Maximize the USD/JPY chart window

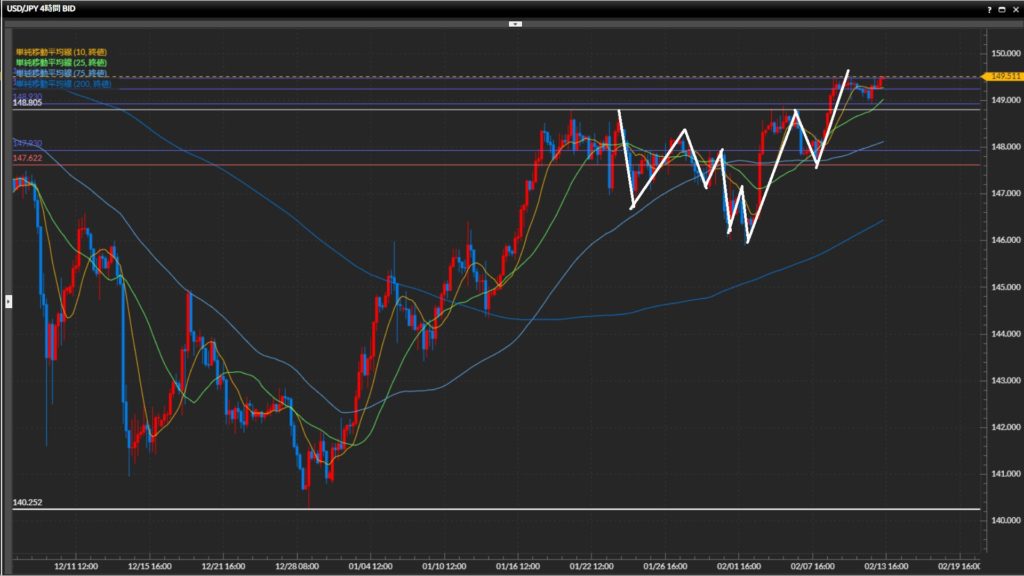1001,8
